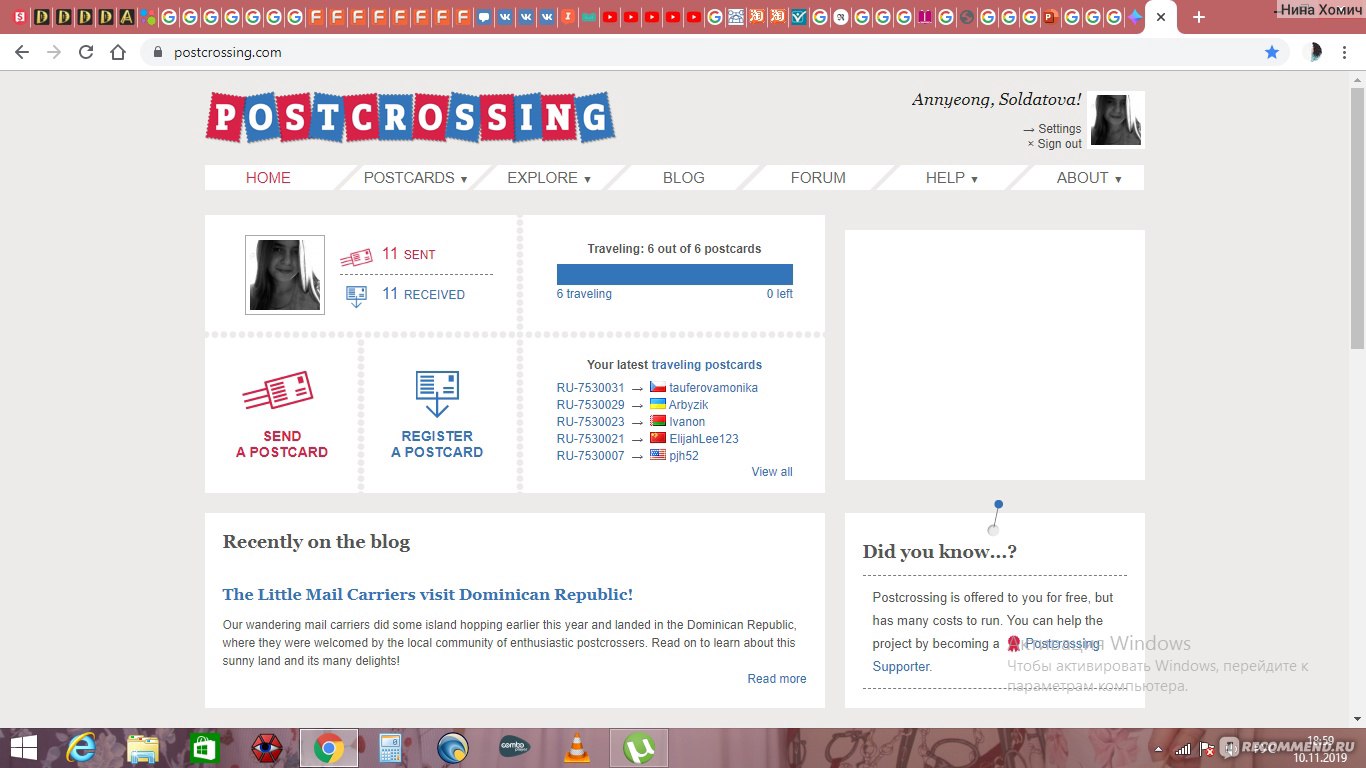1366x768 pixels.
Task: Click the 6 traveling link
Action: pos(584,294)
